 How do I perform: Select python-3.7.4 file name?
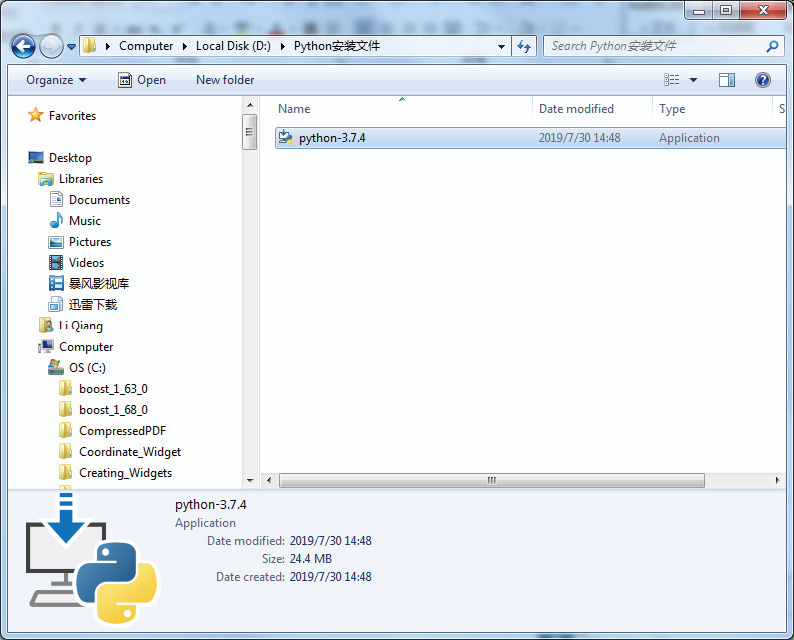(x=332, y=138)
